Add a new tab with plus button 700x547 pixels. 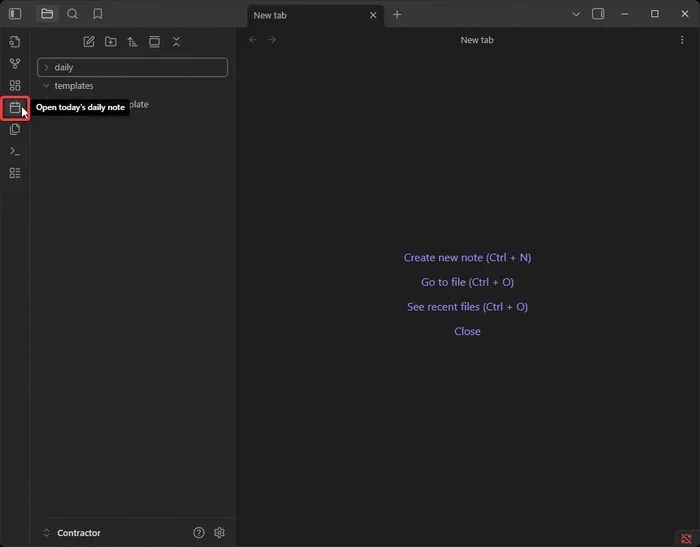coord(397,15)
